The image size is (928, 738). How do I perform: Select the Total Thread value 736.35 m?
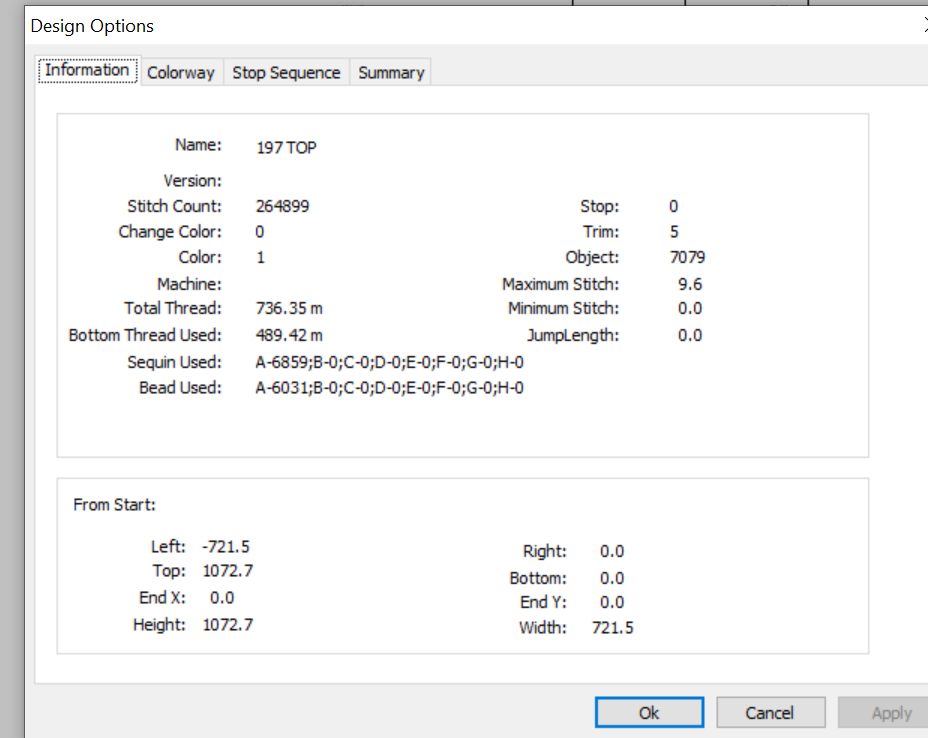(x=289, y=308)
